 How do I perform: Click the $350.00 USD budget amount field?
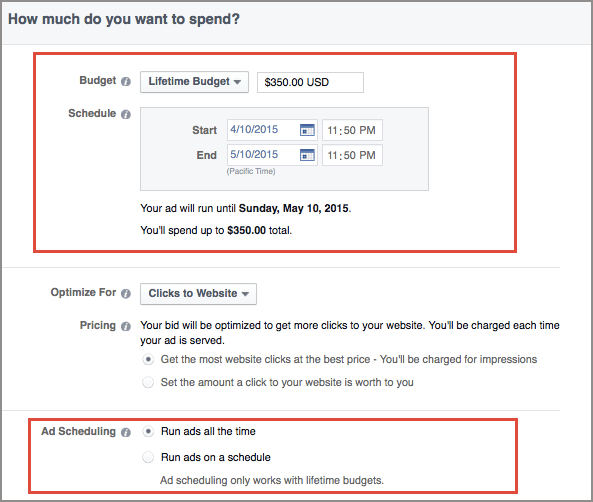pos(310,82)
